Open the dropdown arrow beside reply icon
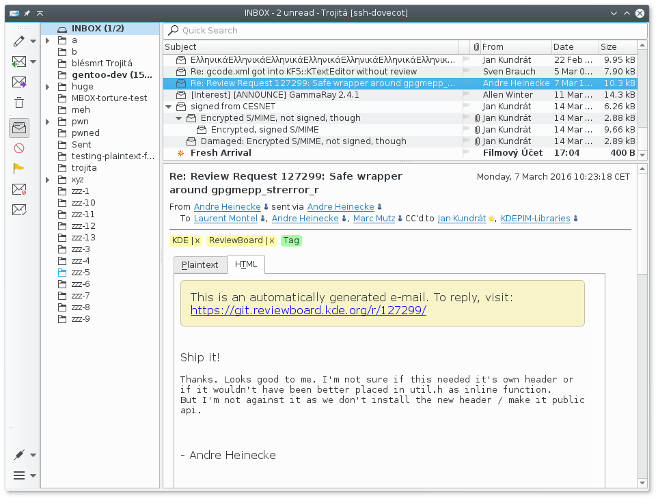This screenshot has height=500, width=658. tap(34, 62)
